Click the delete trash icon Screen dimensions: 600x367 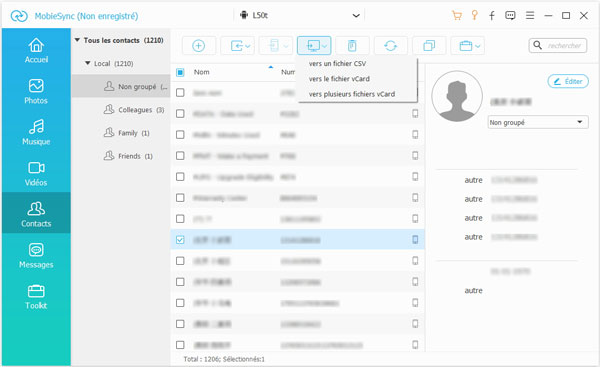[x=352, y=46]
